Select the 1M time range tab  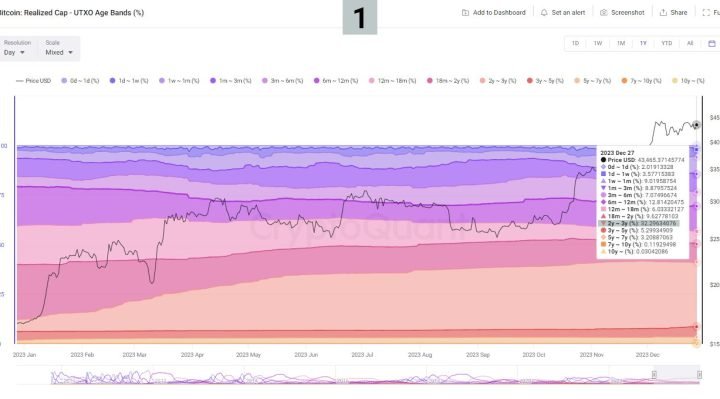point(621,44)
